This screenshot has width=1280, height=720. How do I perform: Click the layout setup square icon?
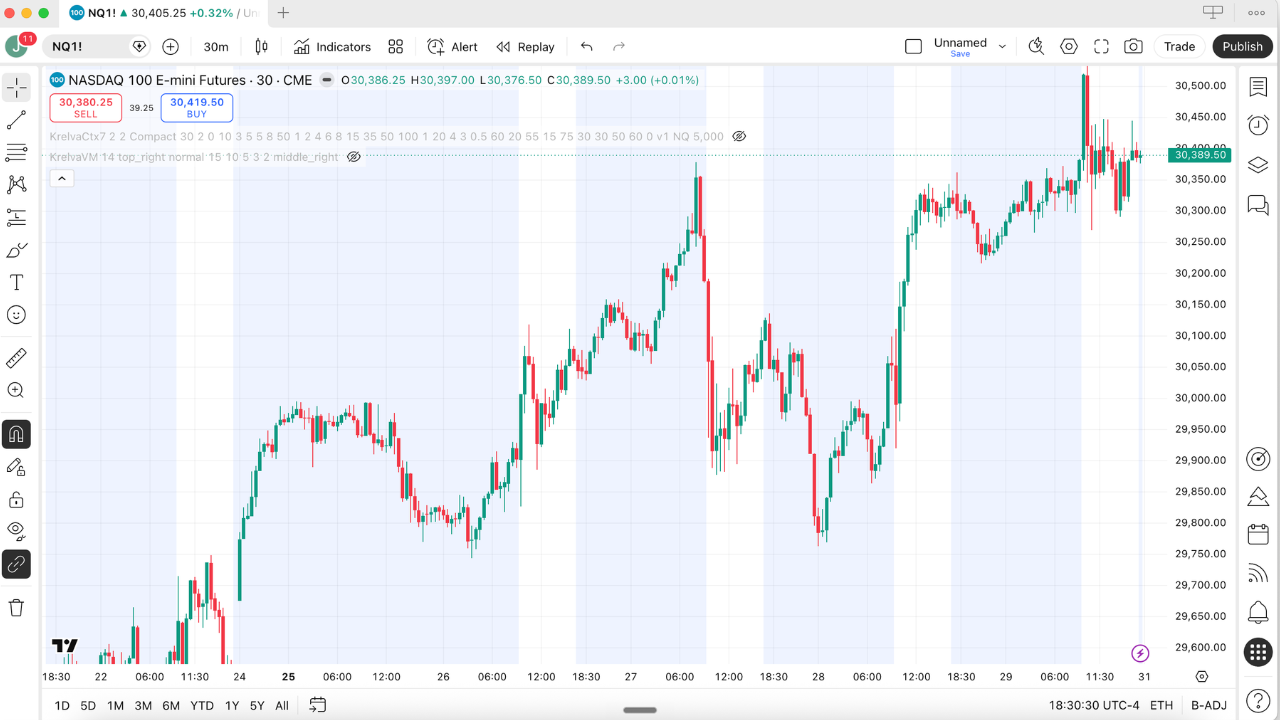tap(913, 46)
